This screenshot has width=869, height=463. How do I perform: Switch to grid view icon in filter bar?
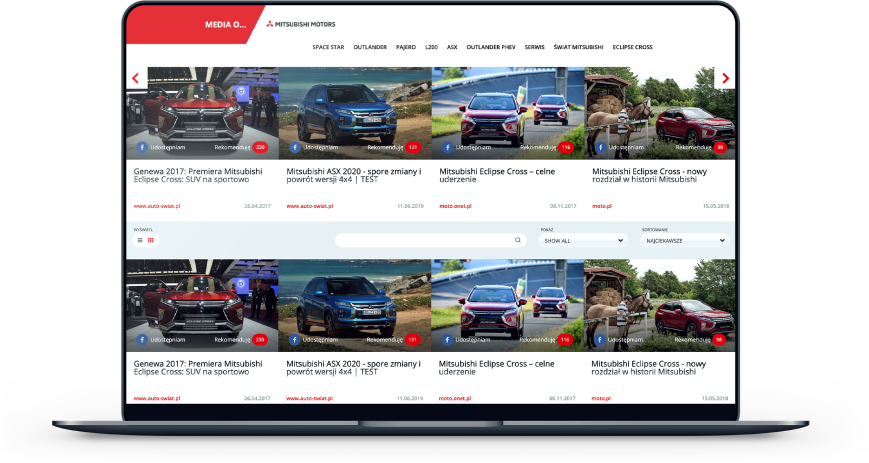(x=151, y=240)
